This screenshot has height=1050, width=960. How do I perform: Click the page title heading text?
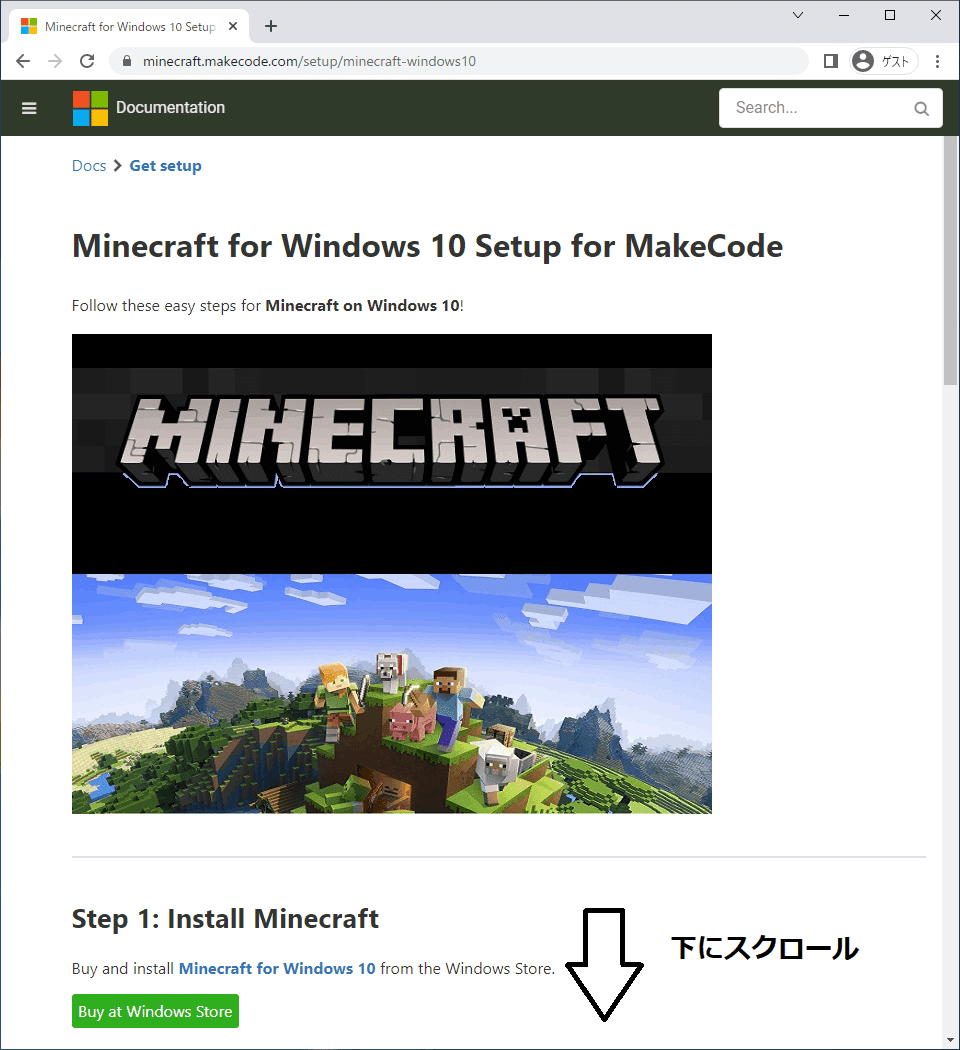(427, 246)
